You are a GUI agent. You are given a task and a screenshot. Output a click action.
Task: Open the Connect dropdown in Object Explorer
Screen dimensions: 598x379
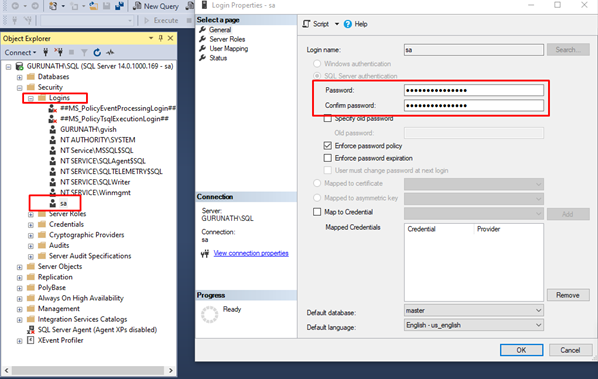click(x=20, y=52)
